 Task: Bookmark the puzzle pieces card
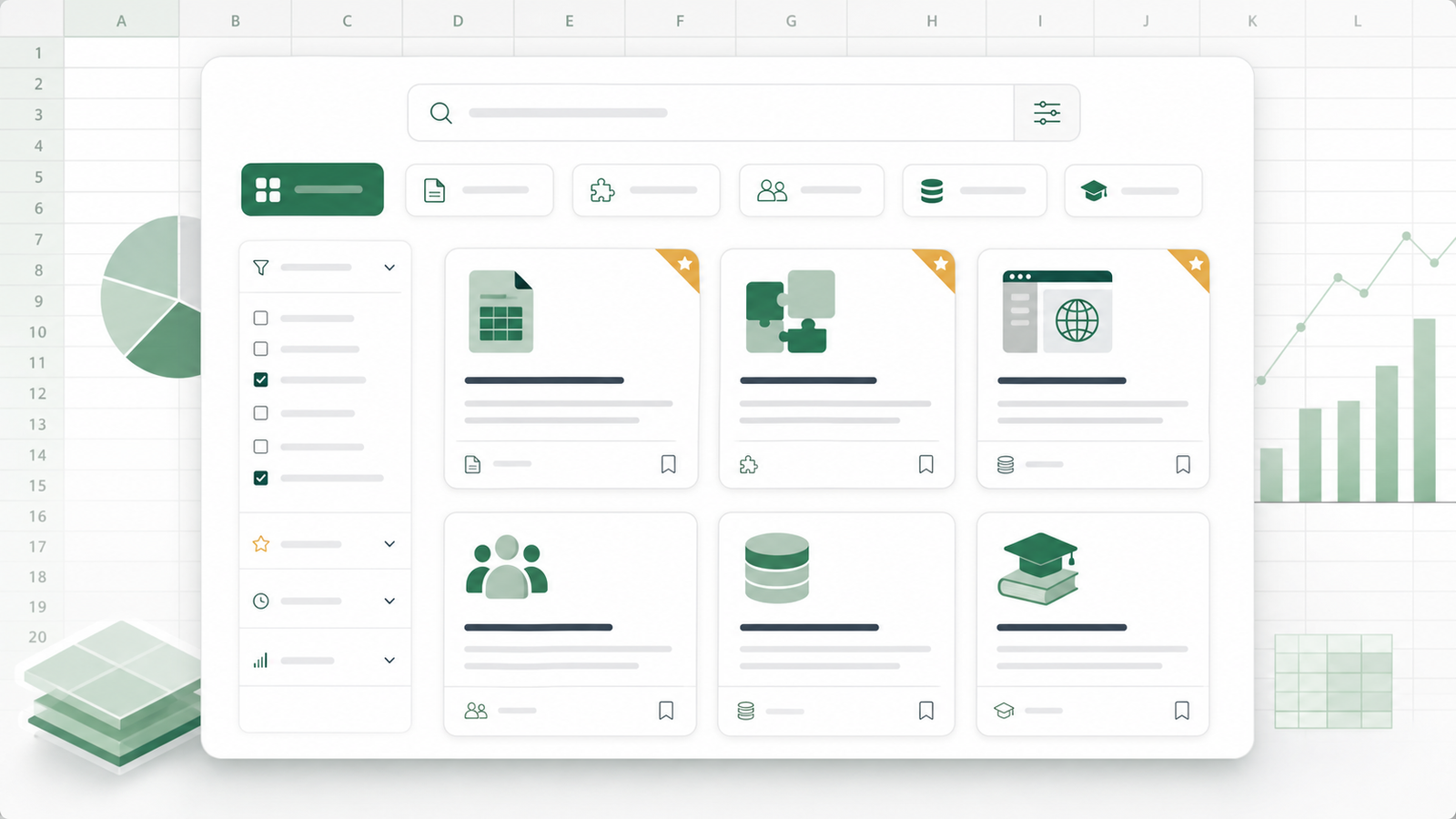(926, 464)
